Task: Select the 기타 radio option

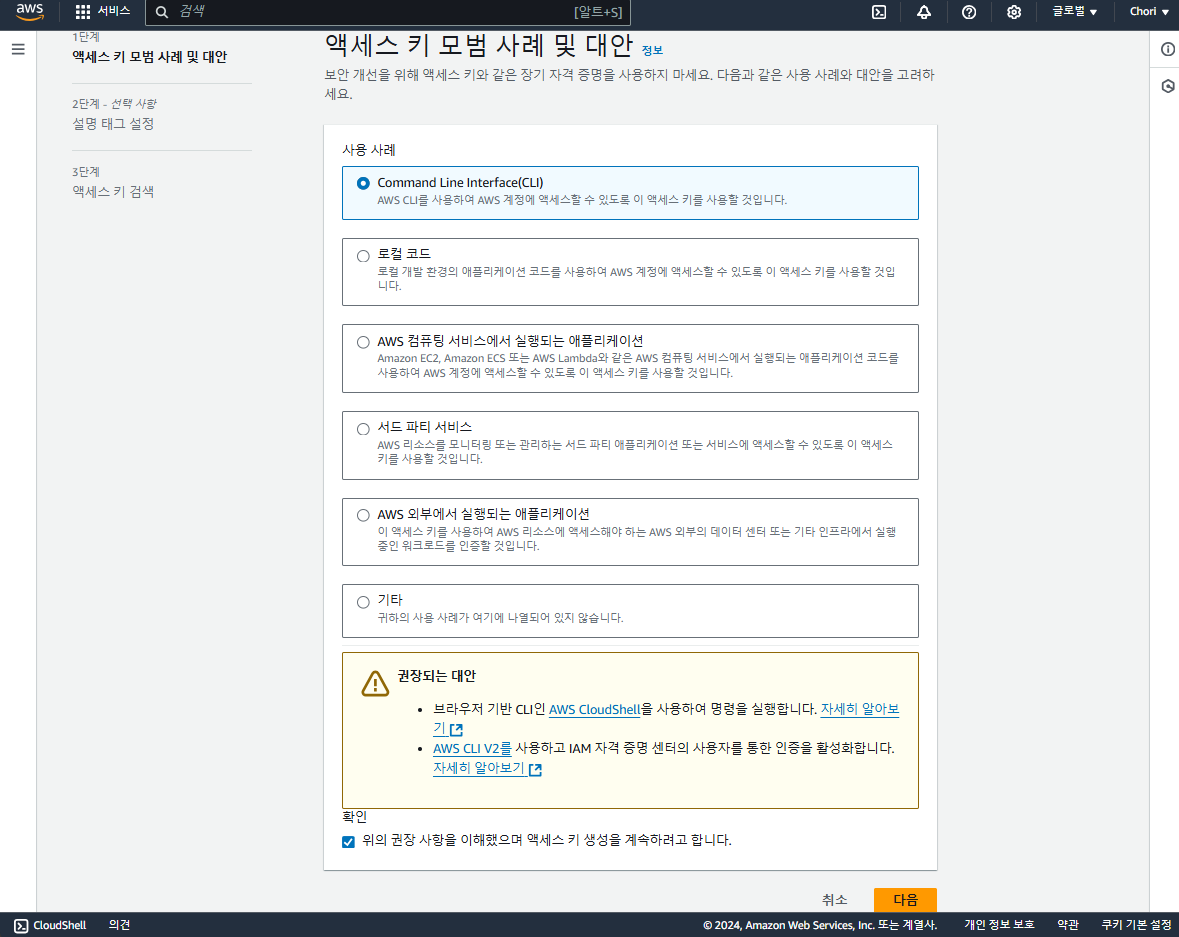Action: tap(363, 602)
